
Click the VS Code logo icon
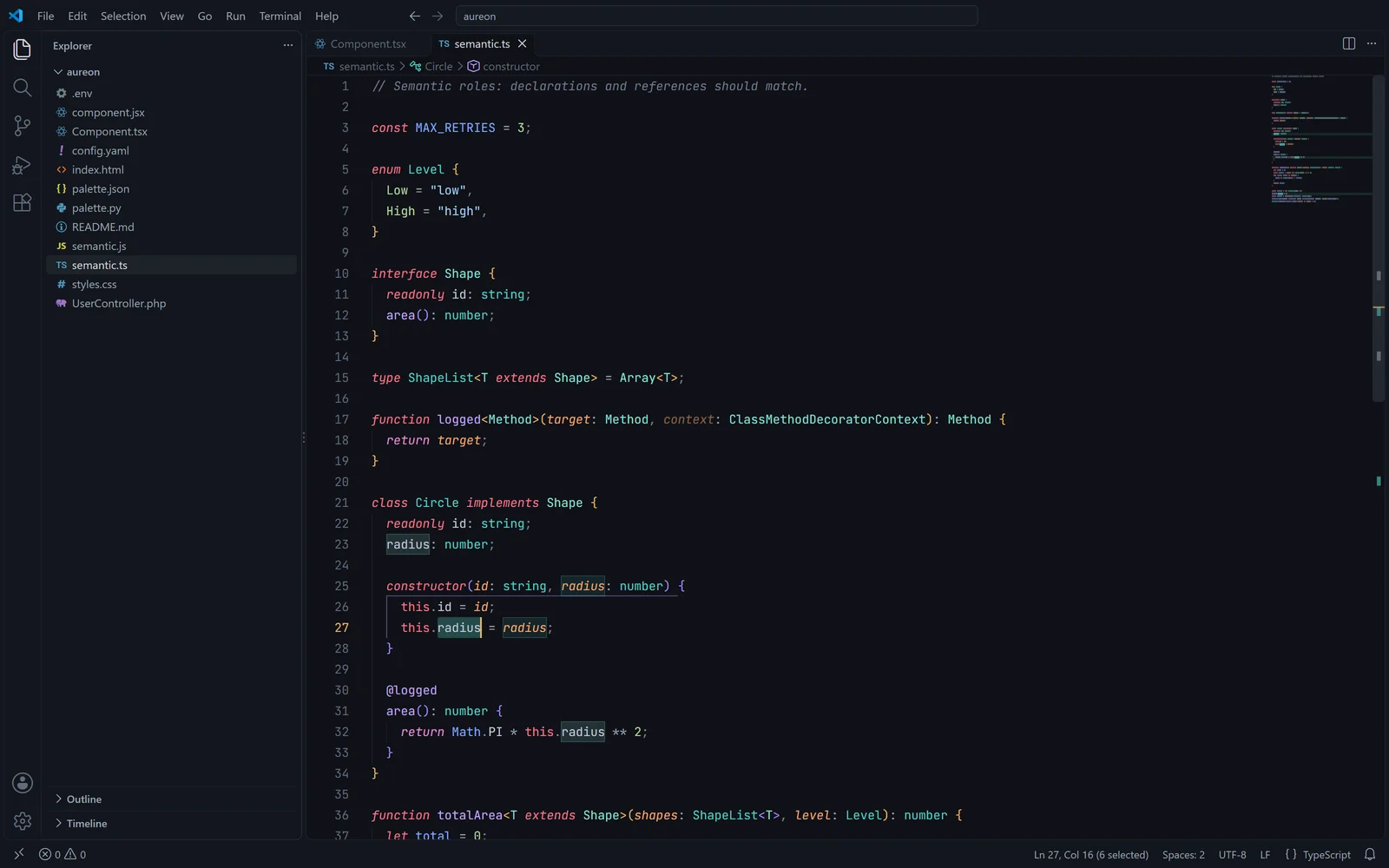(x=16, y=16)
